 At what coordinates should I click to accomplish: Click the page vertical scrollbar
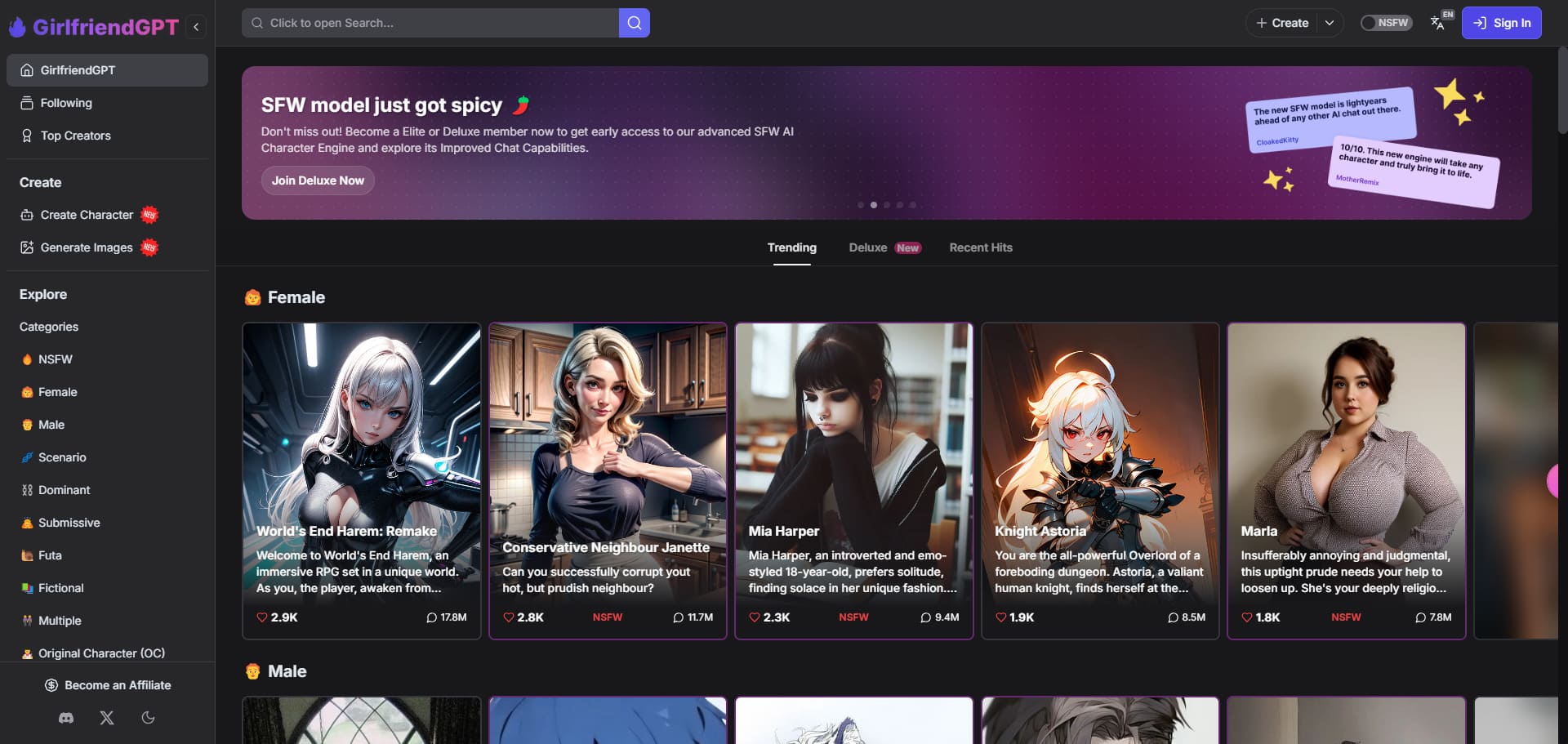click(1562, 90)
